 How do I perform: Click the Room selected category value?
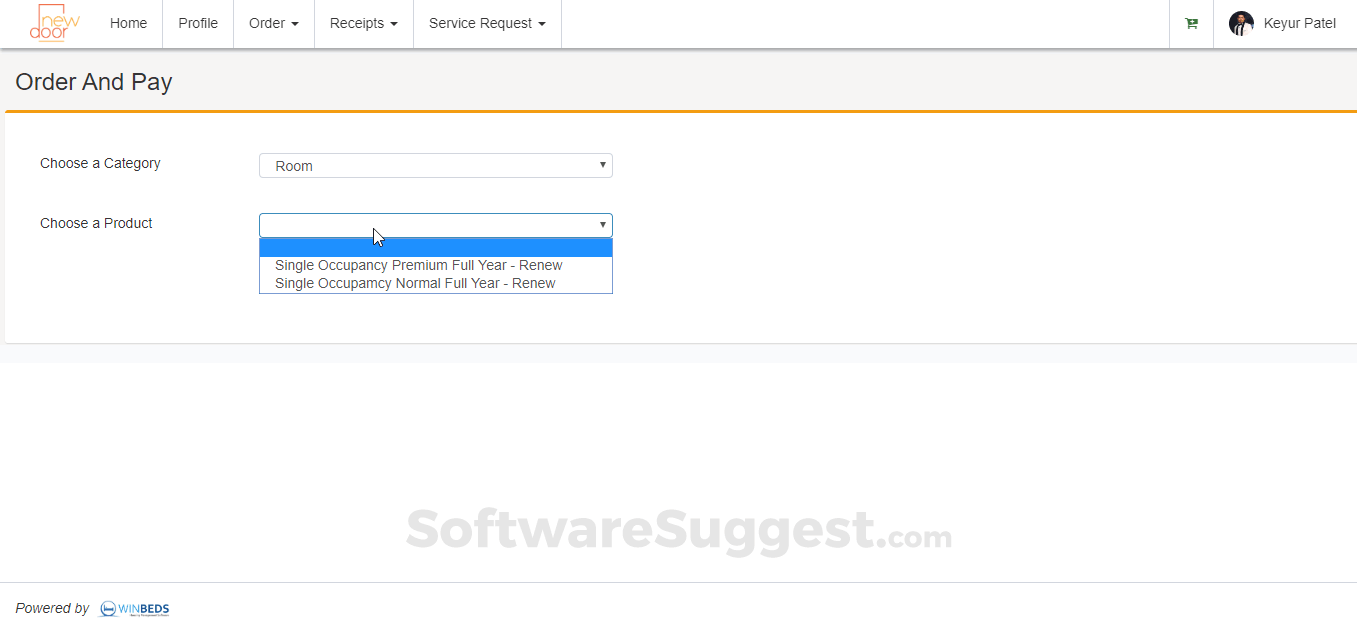293,165
